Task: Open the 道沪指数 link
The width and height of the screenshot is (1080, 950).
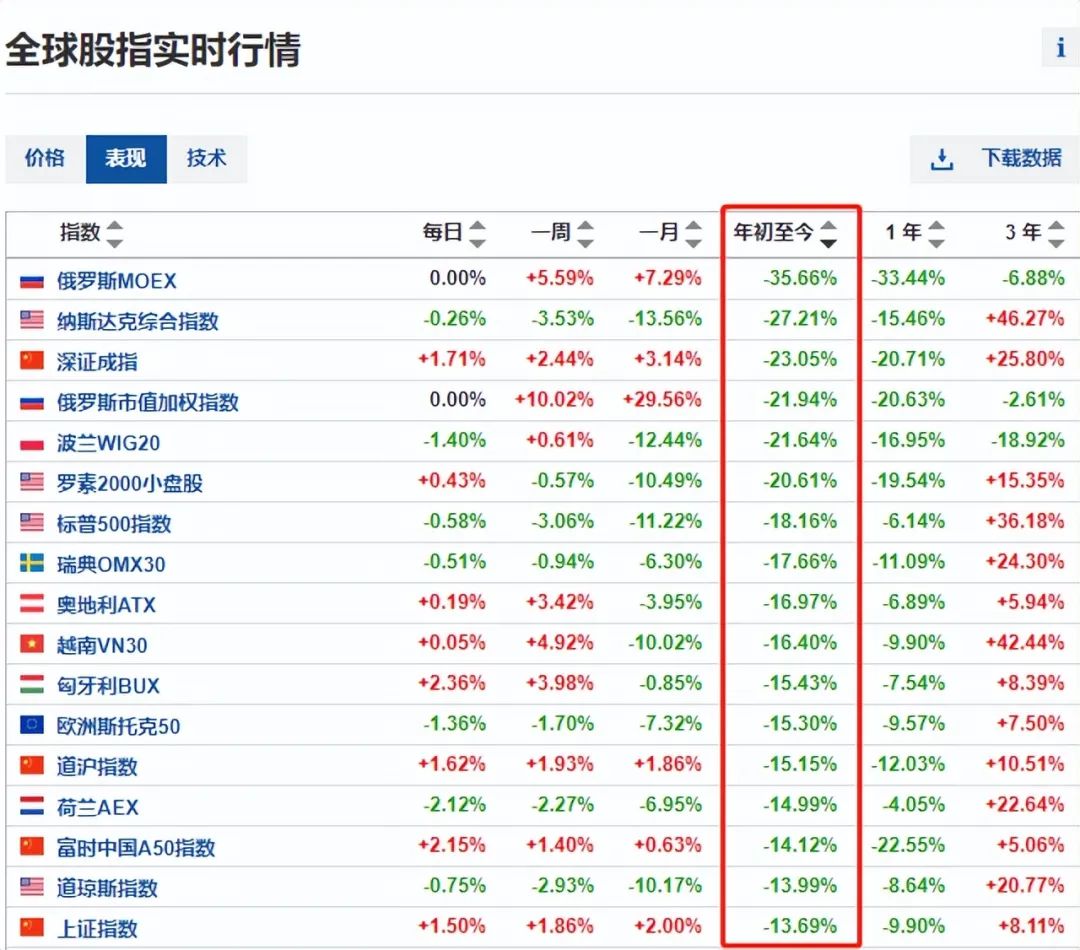Action: (97, 767)
